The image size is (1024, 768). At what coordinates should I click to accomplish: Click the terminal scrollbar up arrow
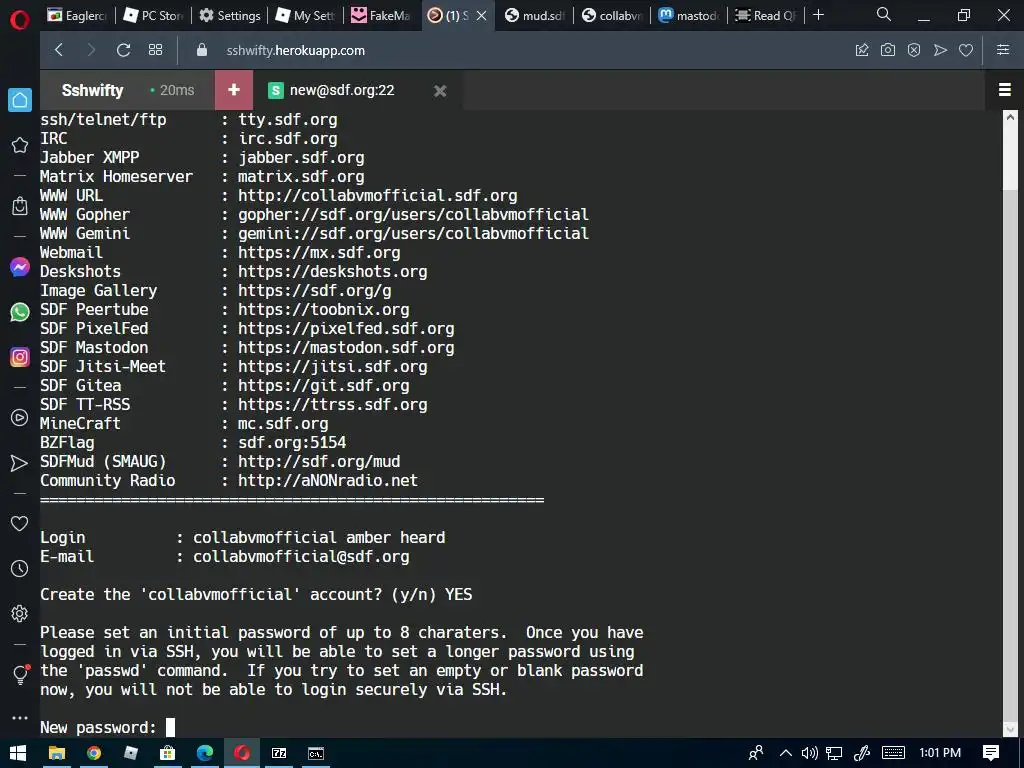[x=1010, y=117]
